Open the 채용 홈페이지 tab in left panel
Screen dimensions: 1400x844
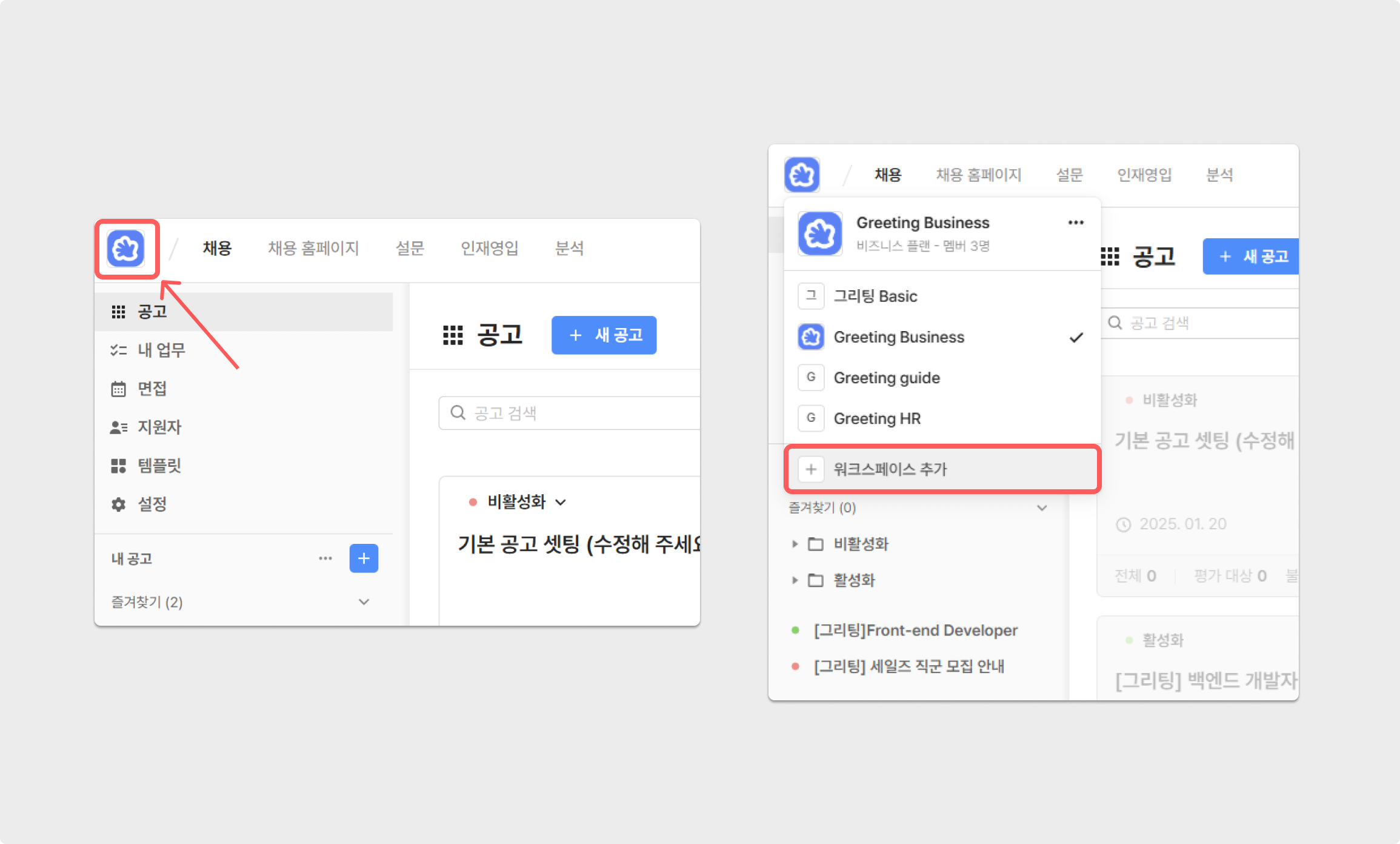coord(313,249)
